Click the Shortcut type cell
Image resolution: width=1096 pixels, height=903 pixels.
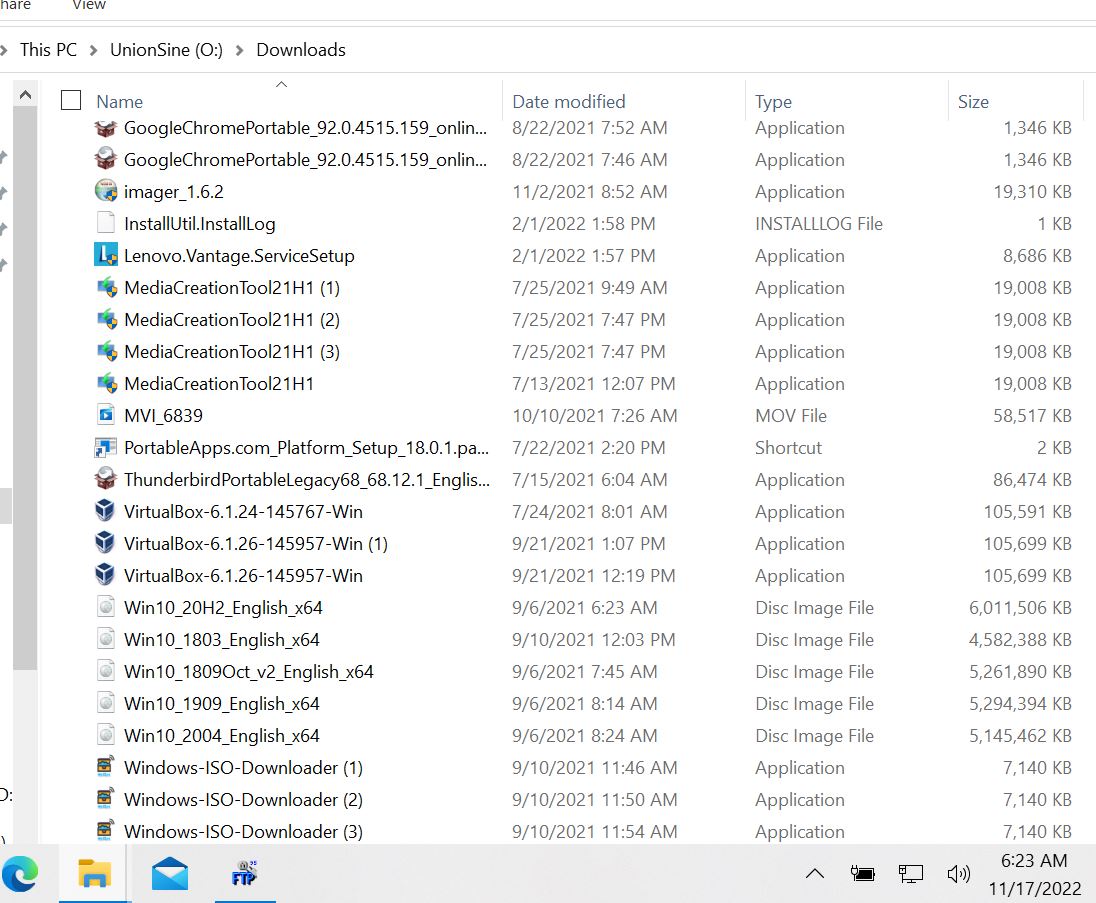point(788,448)
